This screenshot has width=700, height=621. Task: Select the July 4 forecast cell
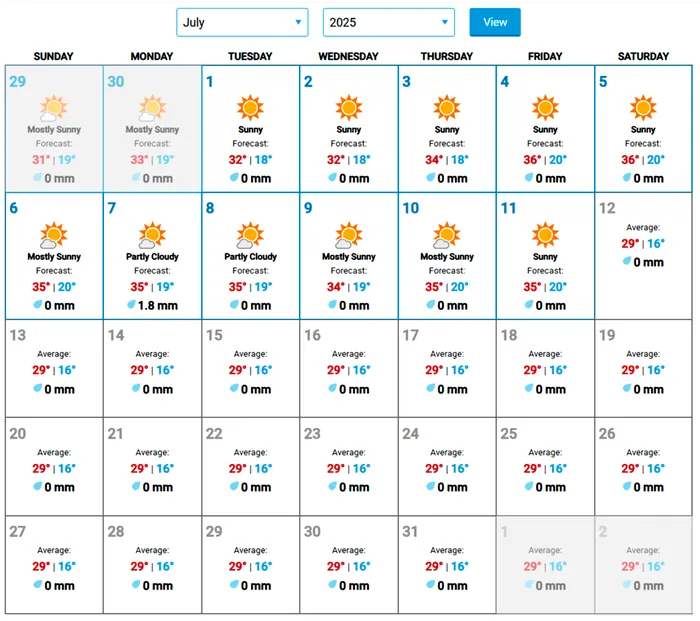(x=545, y=128)
